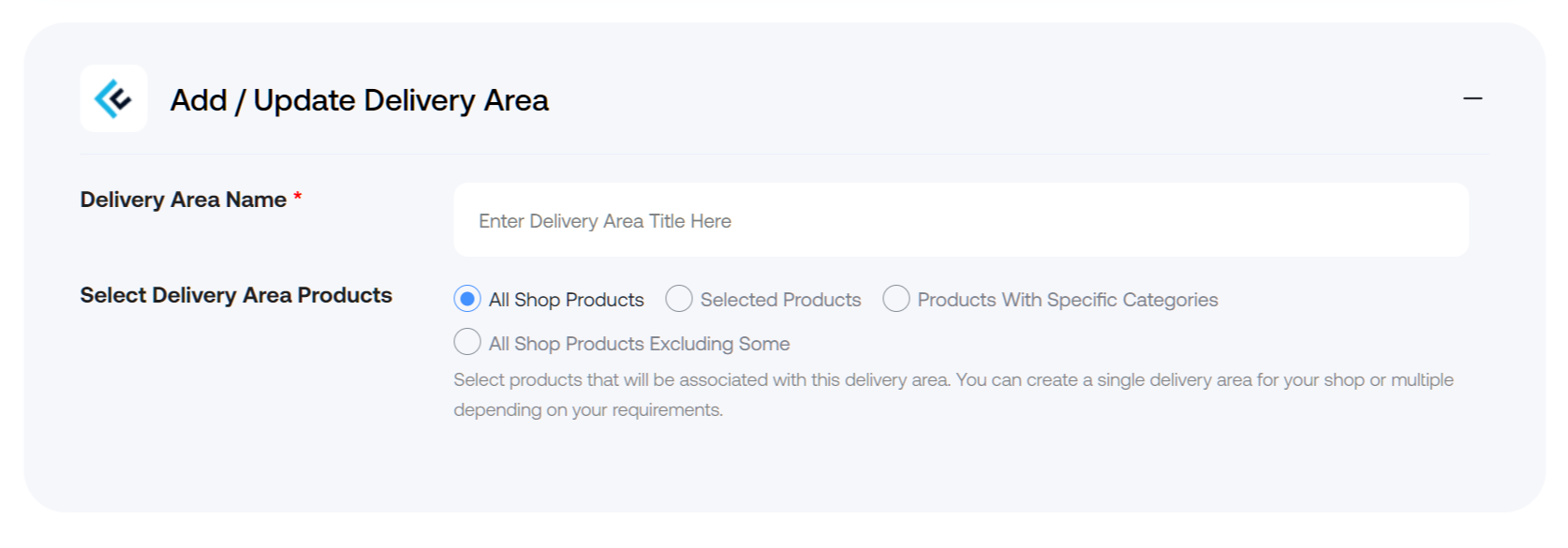
Task: Click the red required asterisk
Action: coord(298,197)
